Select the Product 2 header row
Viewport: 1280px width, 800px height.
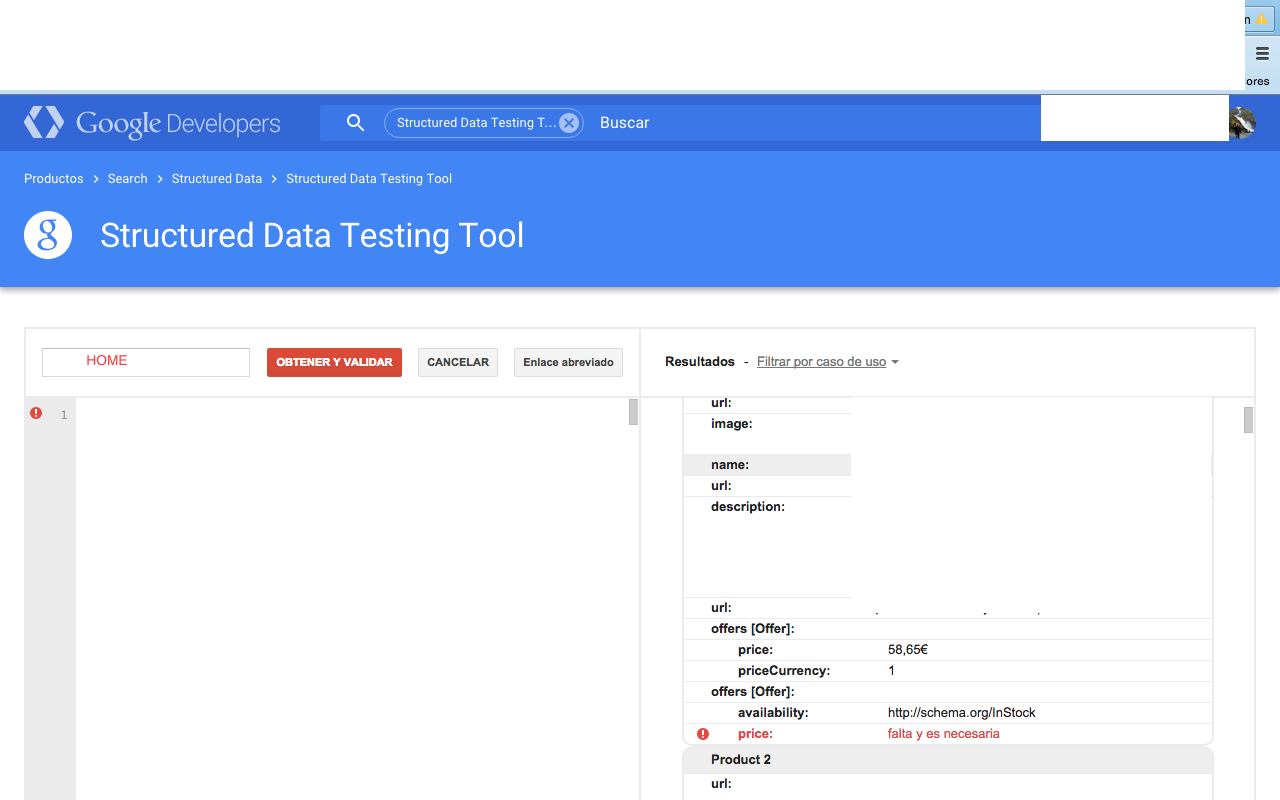tap(948, 760)
